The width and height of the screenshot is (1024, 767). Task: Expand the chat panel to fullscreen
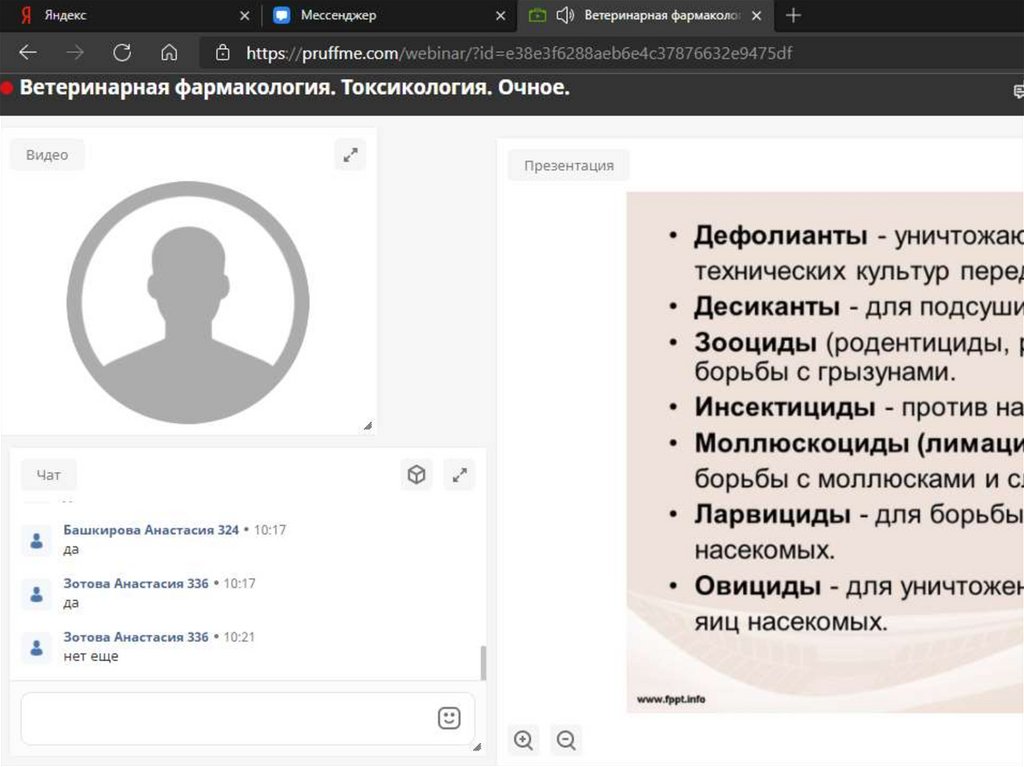coord(460,475)
